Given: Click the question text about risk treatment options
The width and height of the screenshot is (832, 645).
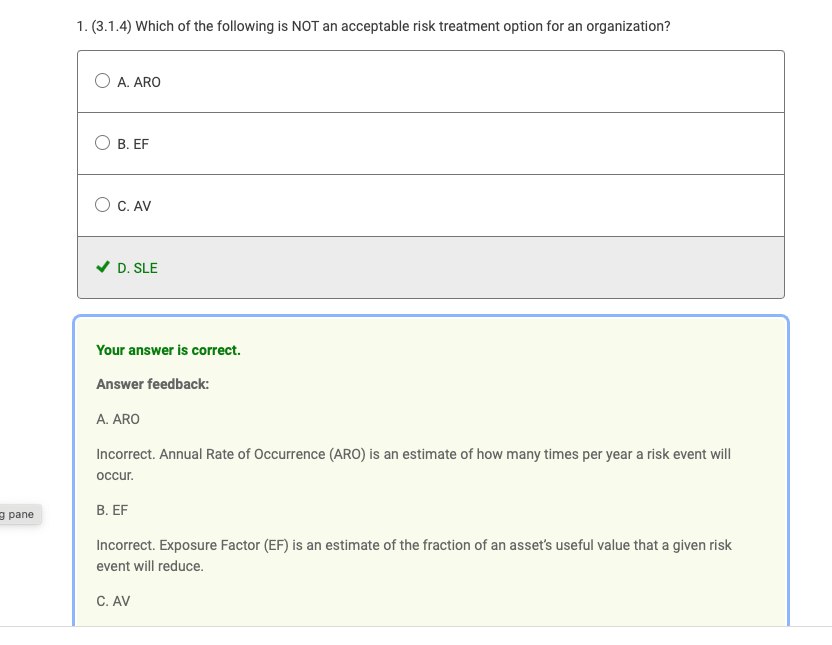Looking at the screenshot, I should [x=400, y=26].
